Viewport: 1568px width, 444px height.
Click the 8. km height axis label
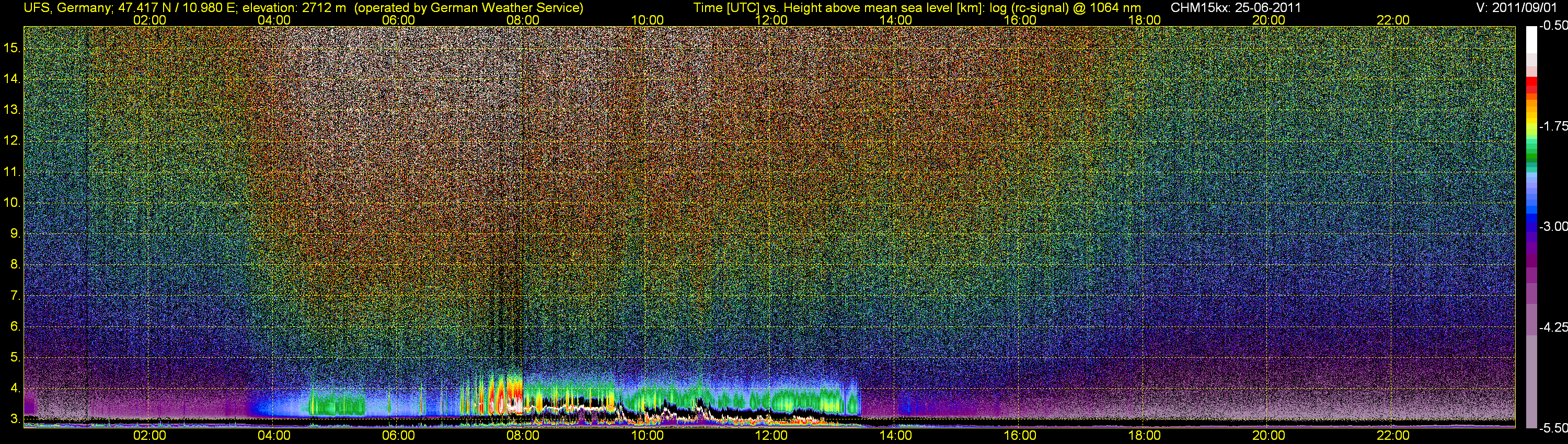(x=16, y=265)
